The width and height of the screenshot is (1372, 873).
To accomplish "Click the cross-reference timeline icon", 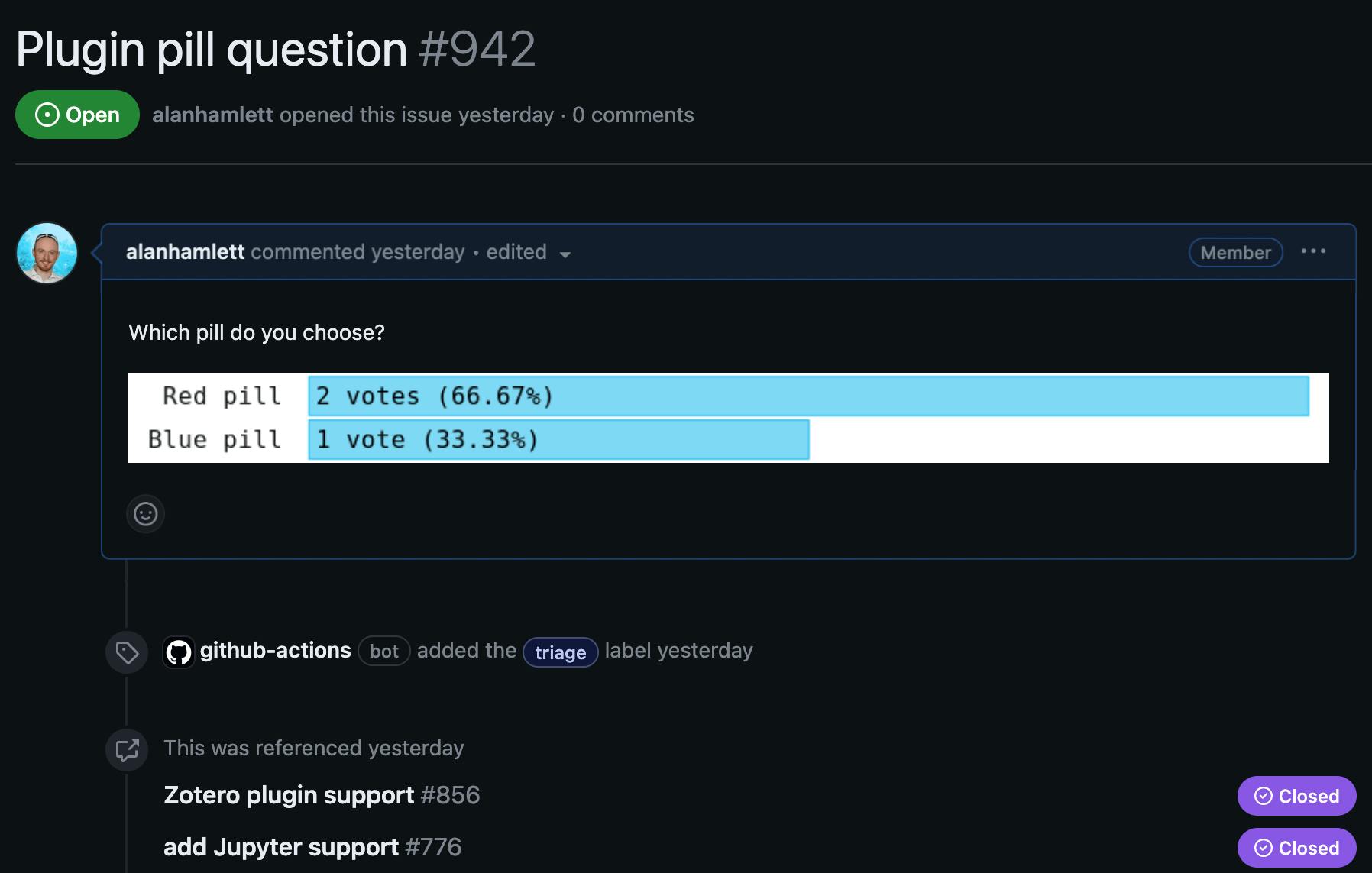I will coord(127,749).
